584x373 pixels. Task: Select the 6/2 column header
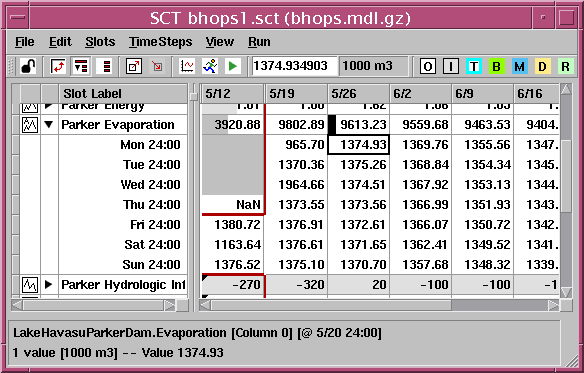(x=420, y=94)
